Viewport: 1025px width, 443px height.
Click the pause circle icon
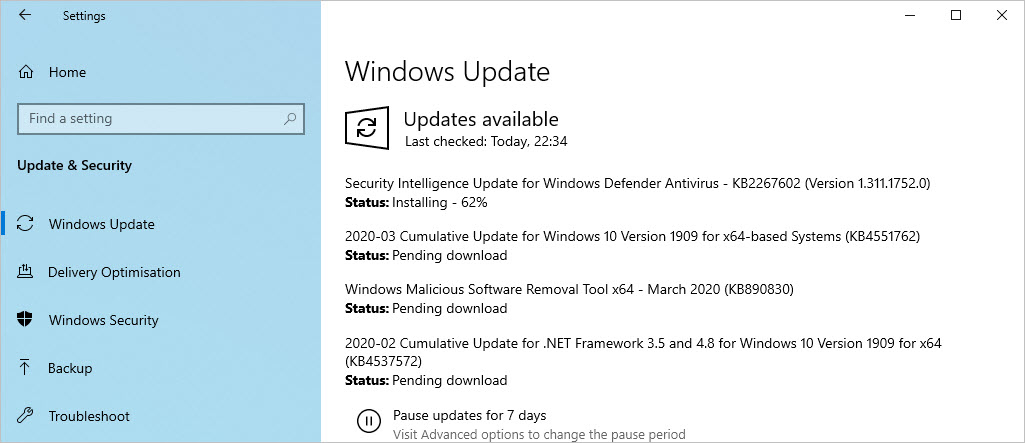(369, 420)
